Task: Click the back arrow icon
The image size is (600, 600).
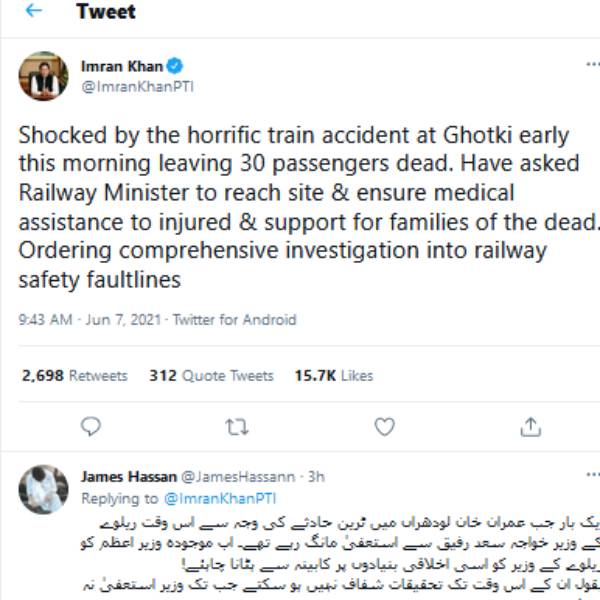Action: pyautogui.click(x=33, y=13)
